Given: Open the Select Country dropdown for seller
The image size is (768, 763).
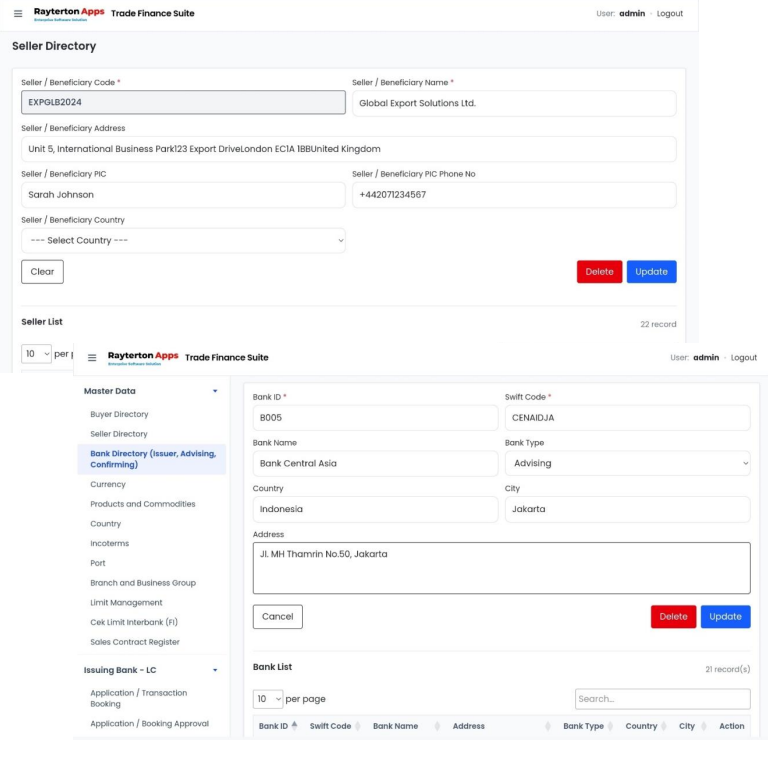Looking at the screenshot, I should tap(183, 241).
